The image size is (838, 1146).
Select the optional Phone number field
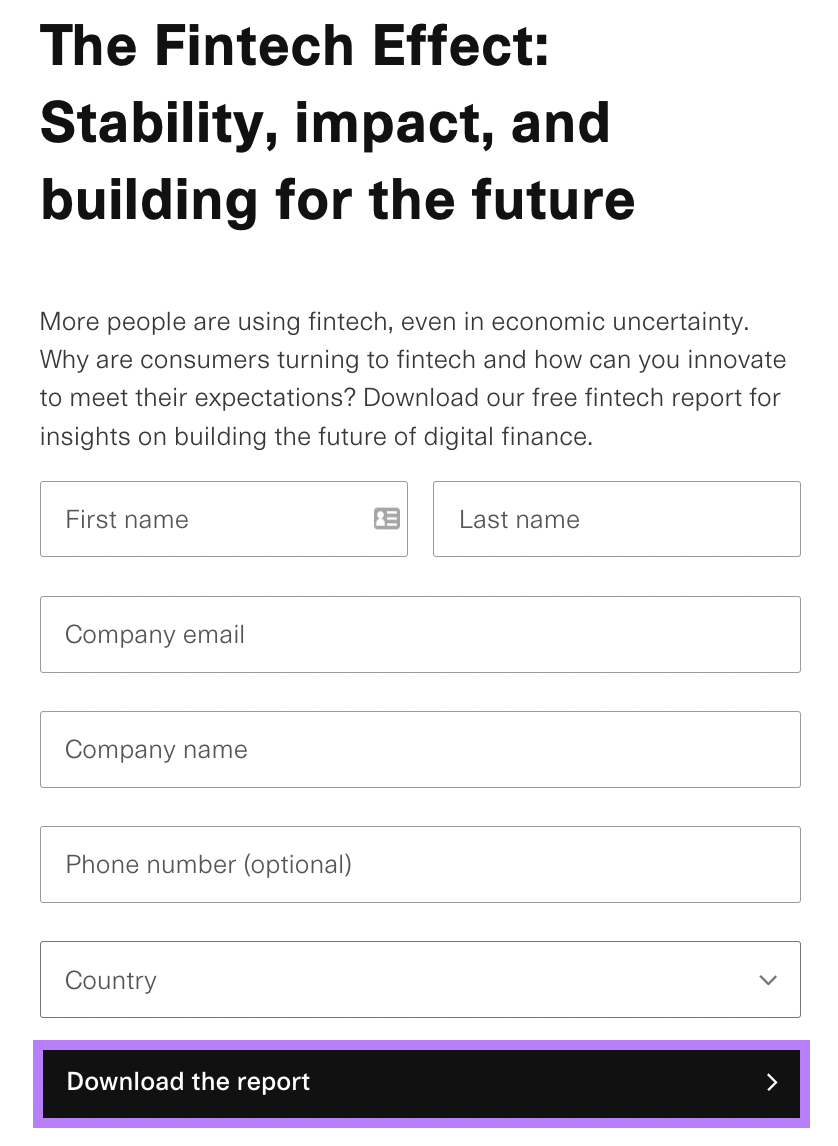(420, 864)
